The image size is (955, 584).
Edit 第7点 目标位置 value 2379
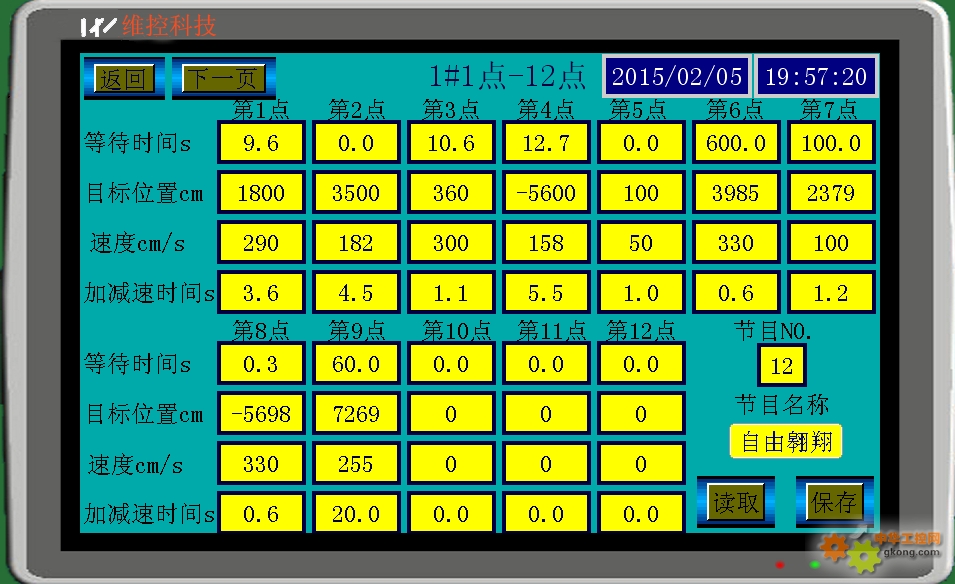click(x=831, y=192)
